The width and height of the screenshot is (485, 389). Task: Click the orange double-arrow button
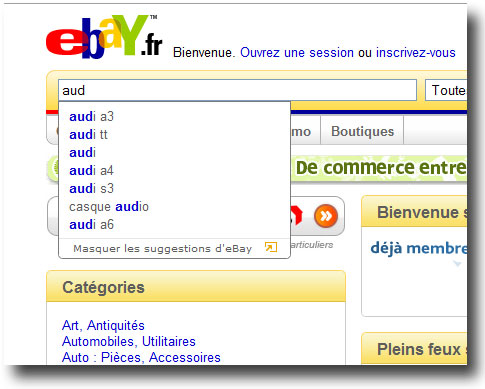pyautogui.click(x=326, y=216)
